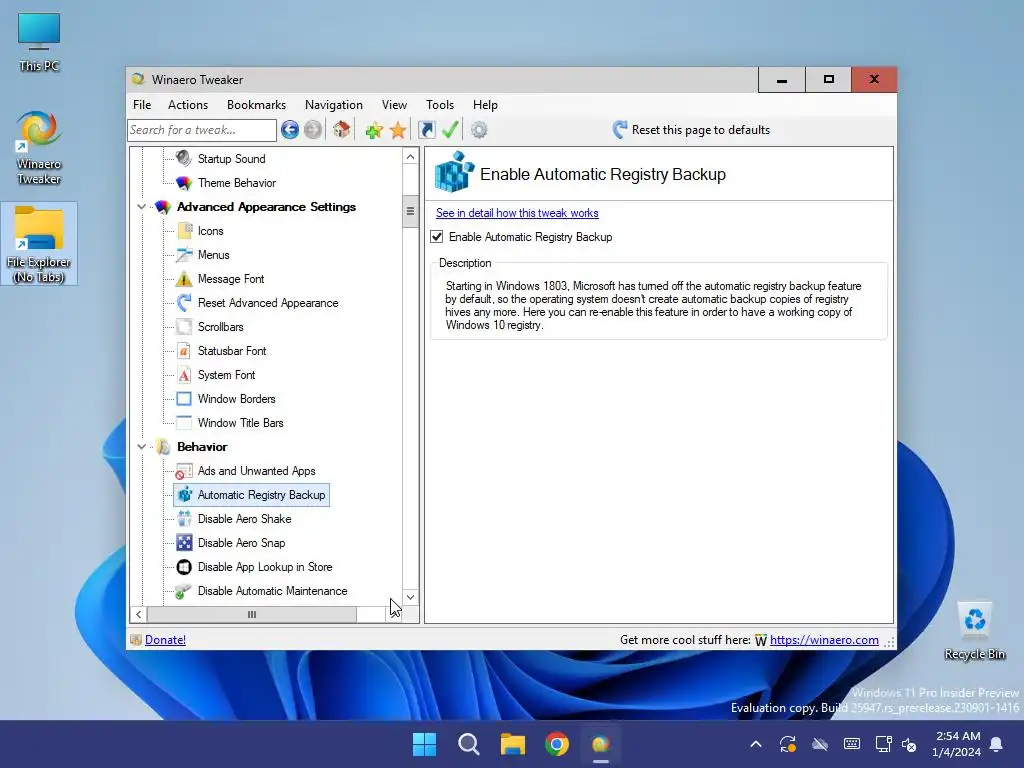
Task: Click the Ads and Unwanted Apps icon
Action: (184, 471)
